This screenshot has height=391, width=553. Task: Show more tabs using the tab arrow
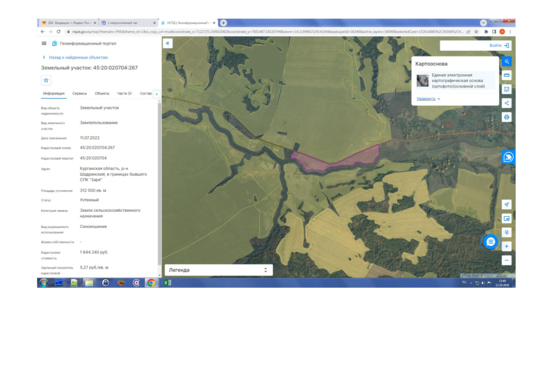(x=157, y=94)
